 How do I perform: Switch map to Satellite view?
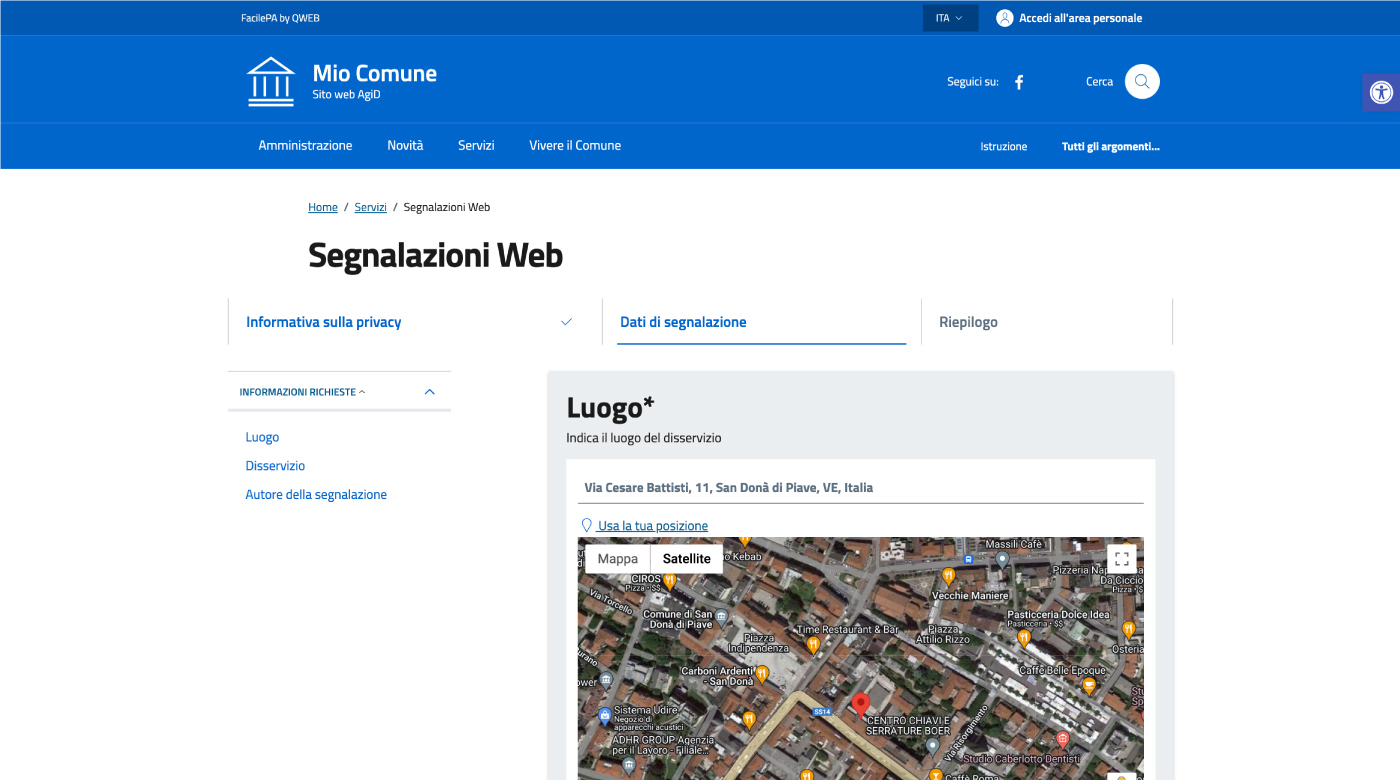pyautogui.click(x=686, y=559)
